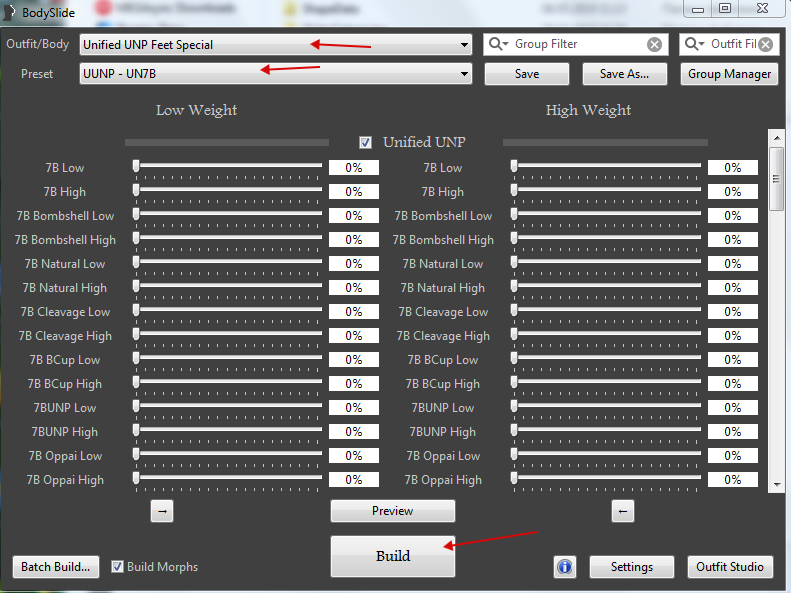Viewport: 791px width, 593px height.
Task: Copy low weight values with right arrow button
Action: point(163,511)
